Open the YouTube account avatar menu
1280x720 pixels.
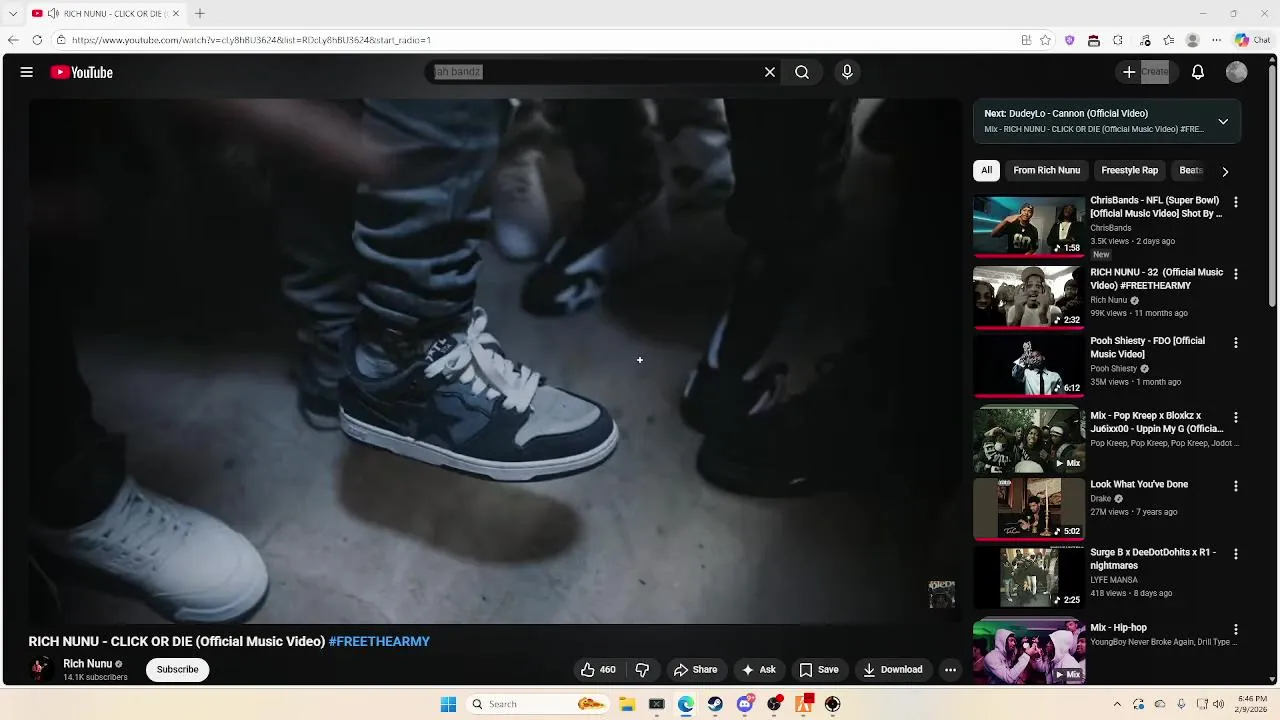pos(1237,72)
